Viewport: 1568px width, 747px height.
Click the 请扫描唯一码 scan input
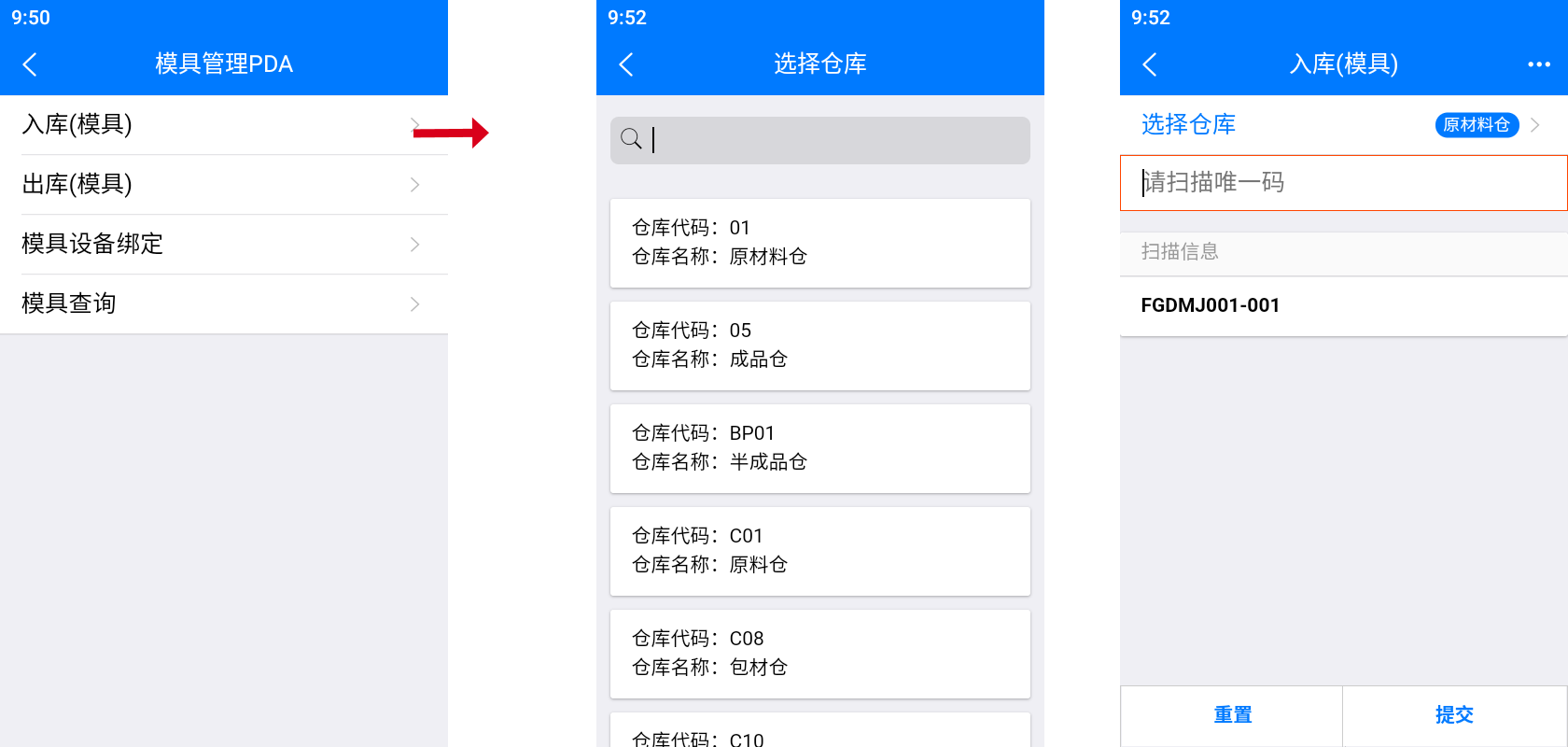click(x=1344, y=183)
